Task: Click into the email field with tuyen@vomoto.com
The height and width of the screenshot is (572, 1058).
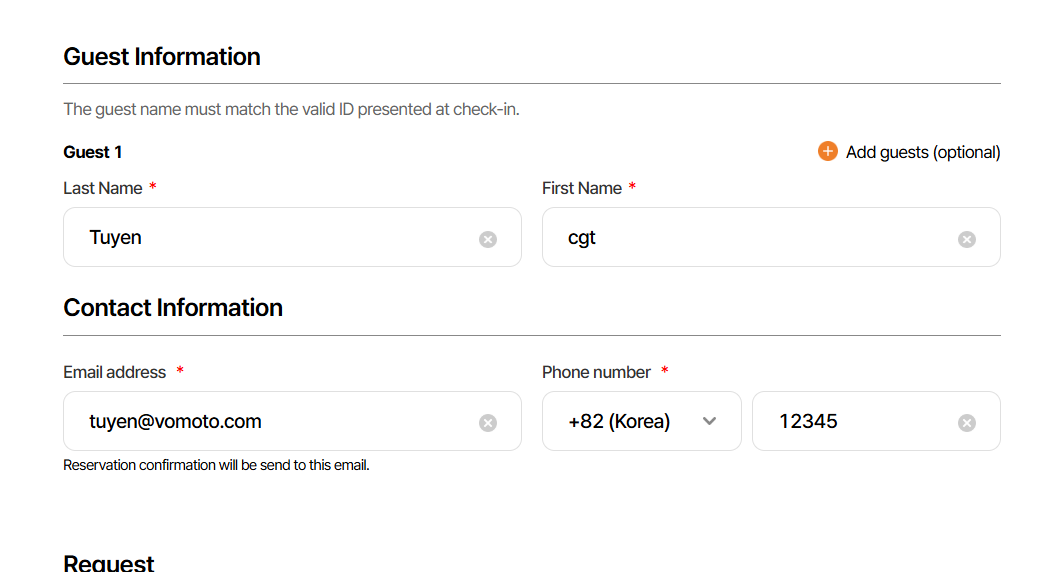Action: click(270, 421)
